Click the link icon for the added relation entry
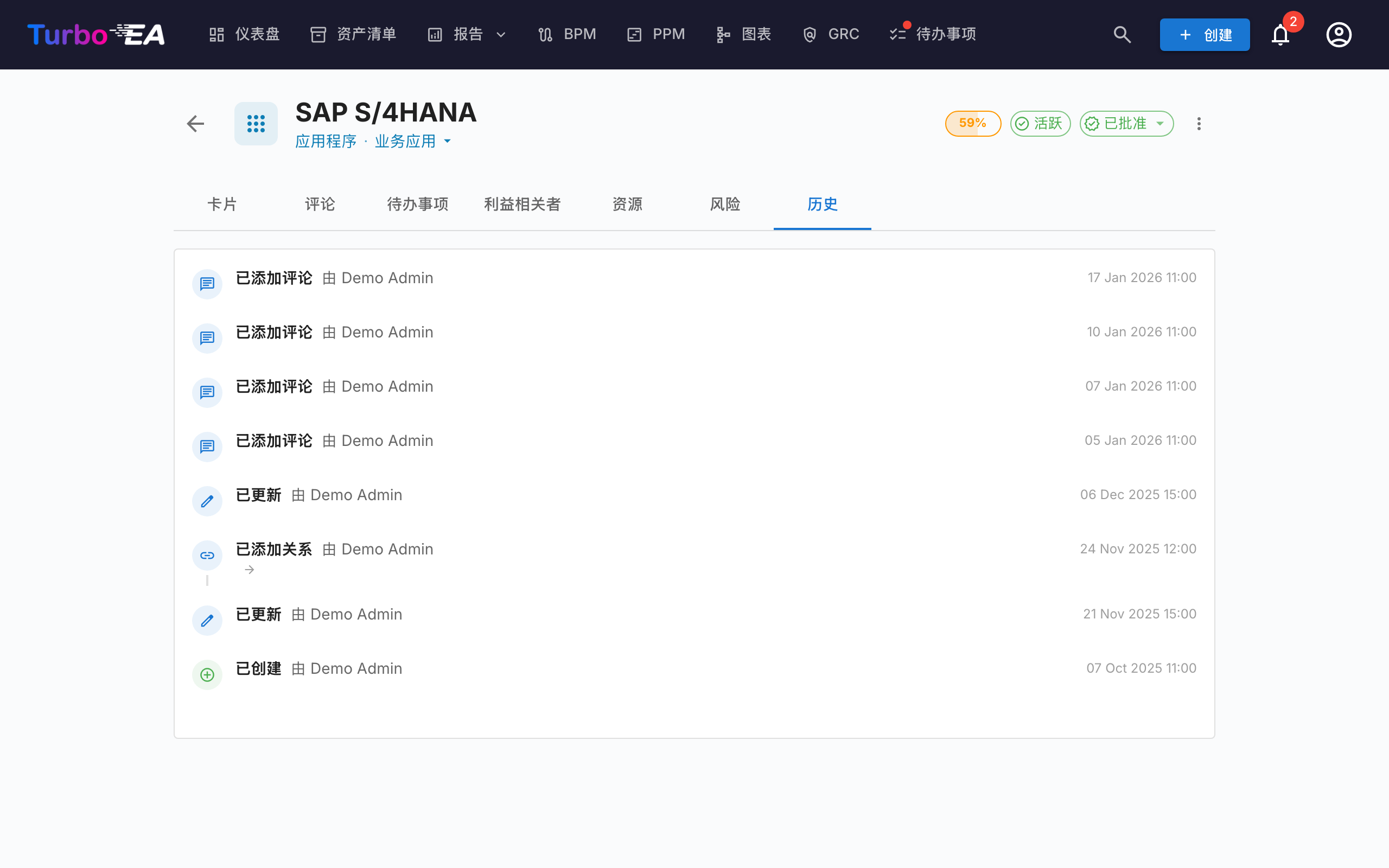The width and height of the screenshot is (1389, 868). (x=207, y=555)
